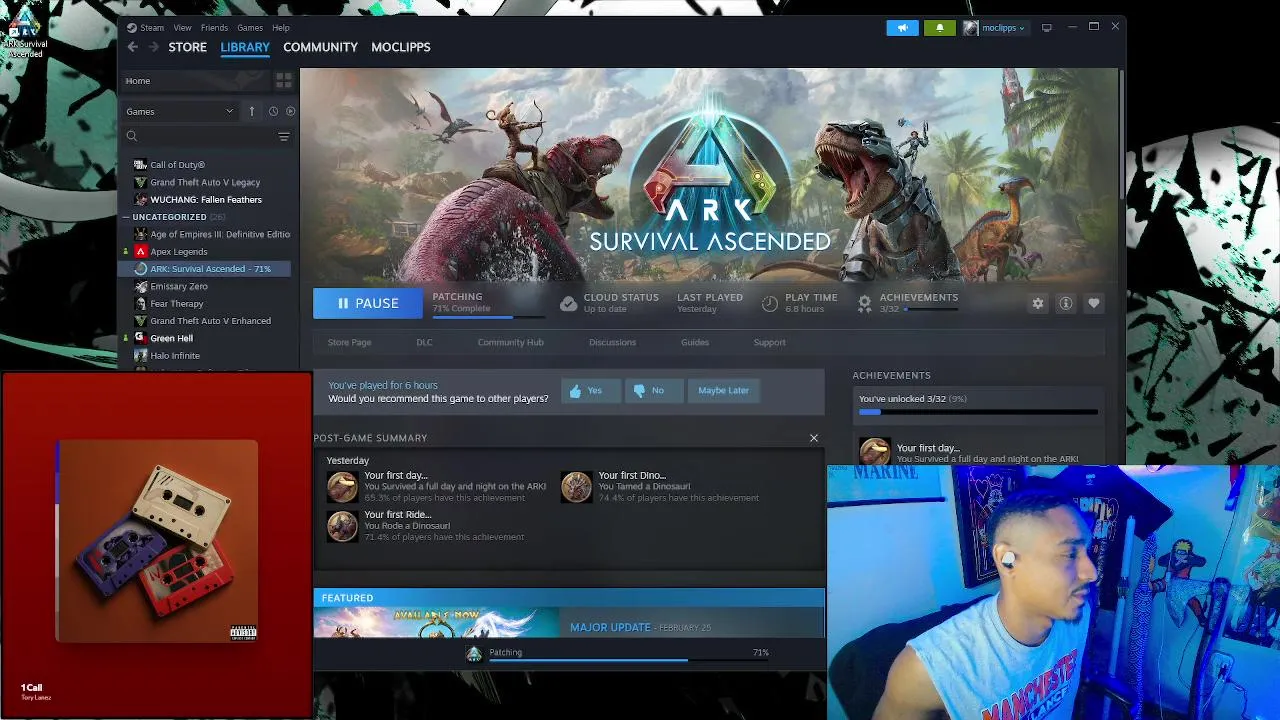Click the library search magnifier icon

132,136
